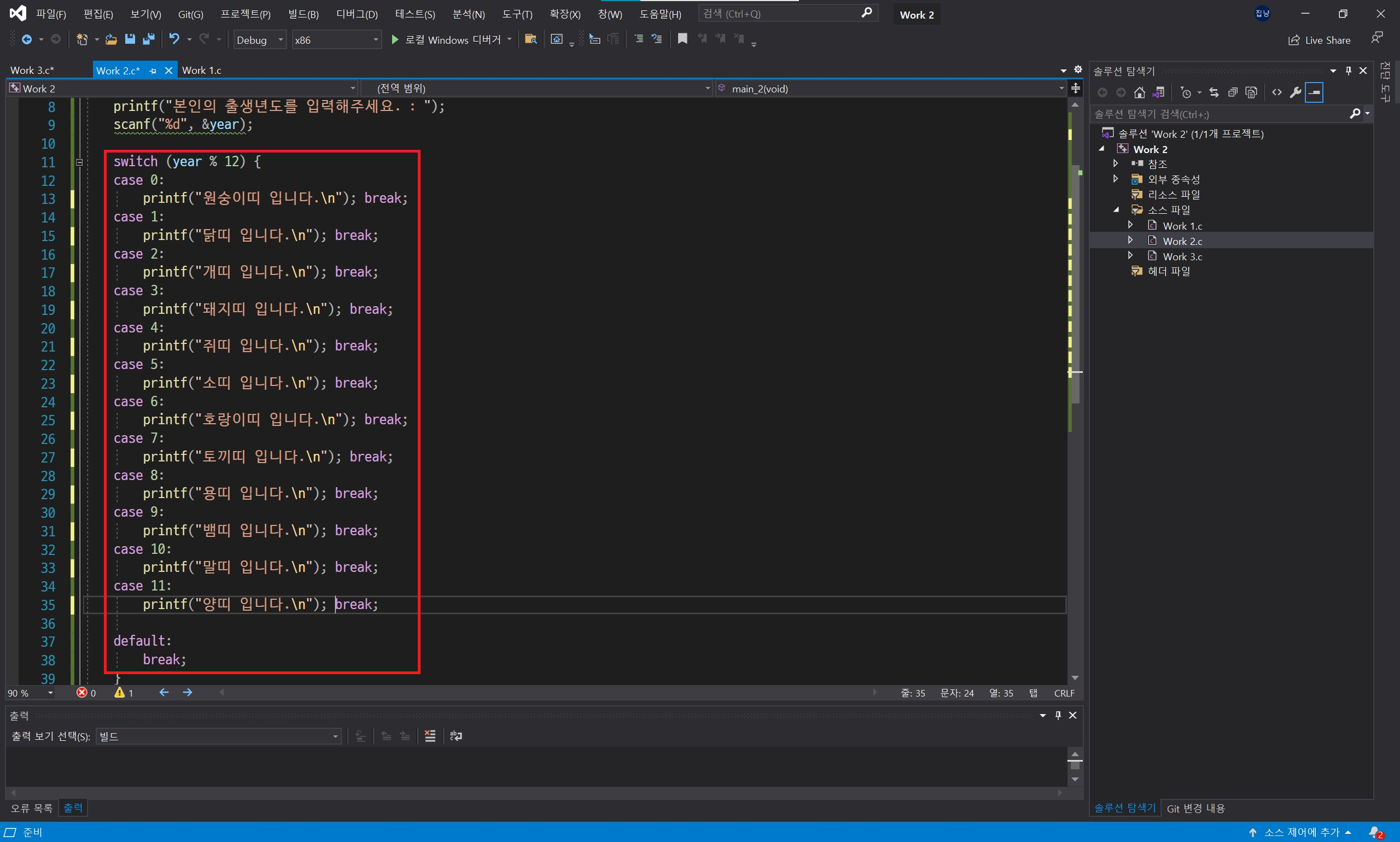Toggle auto-hide pin of Output panel
Image resolution: width=1400 pixels, height=842 pixels.
[1058, 715]
